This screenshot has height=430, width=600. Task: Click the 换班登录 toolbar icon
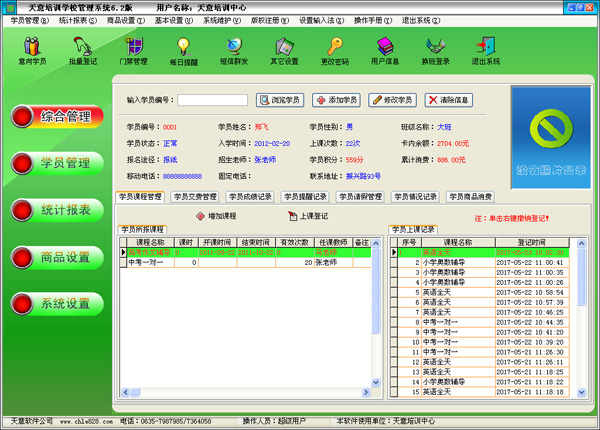pos(436,49)
